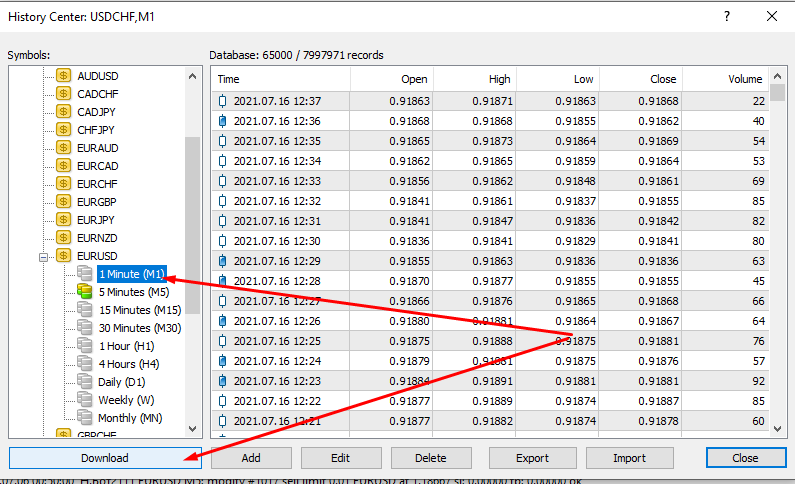Select the Weekly (W) timeframe
Image resolution: width=795 pixels, height=484 pixels.
[x=126, y=400]
